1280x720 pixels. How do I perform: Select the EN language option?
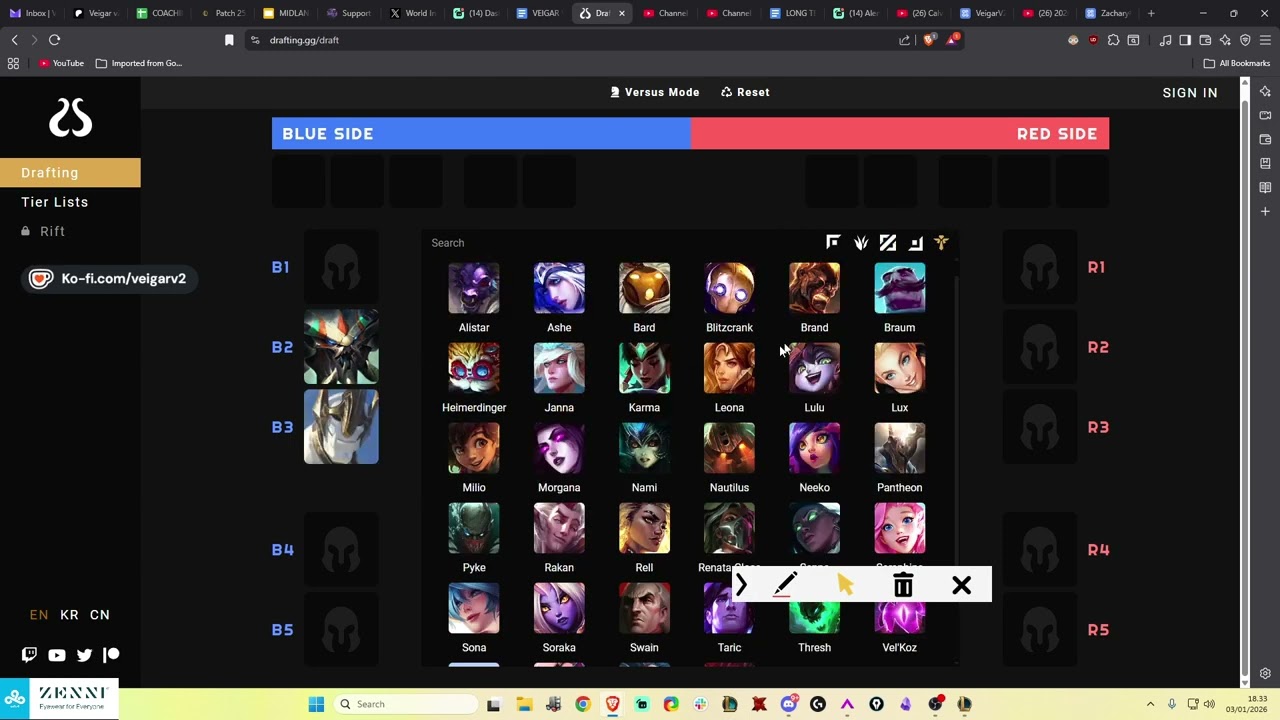[39, 615]
